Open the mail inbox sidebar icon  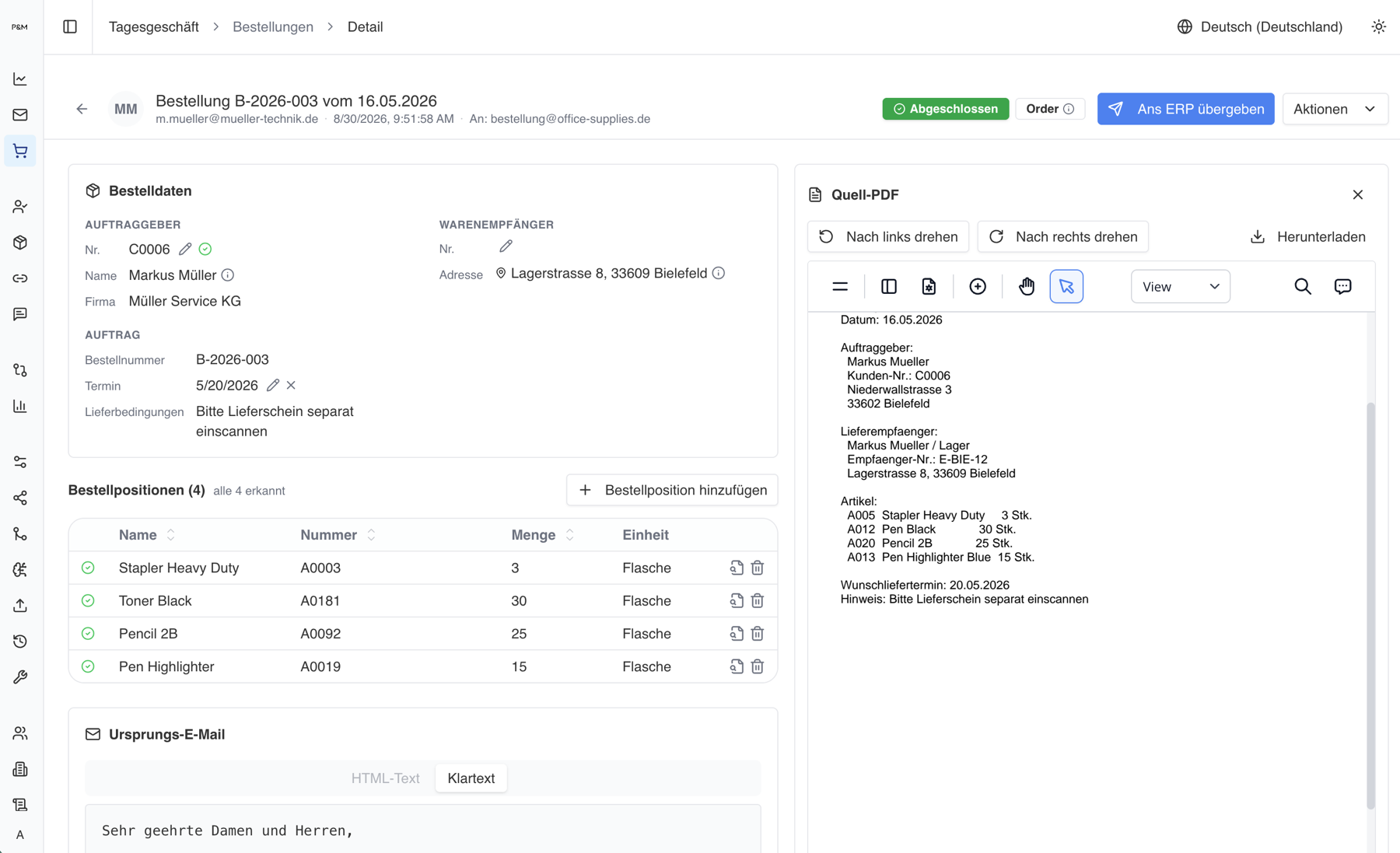click(x=20, y=115)
